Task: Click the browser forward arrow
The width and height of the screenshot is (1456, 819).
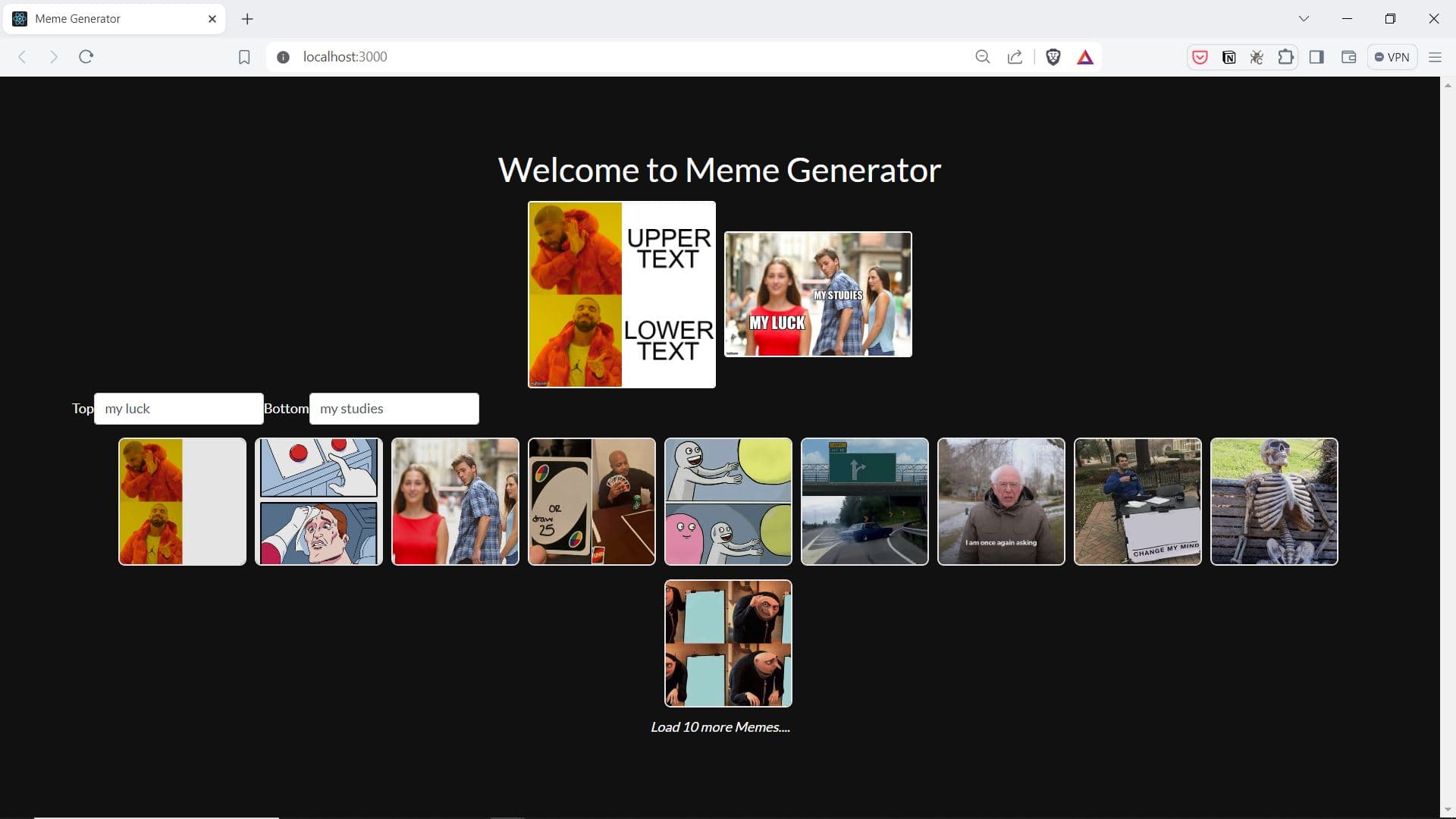Action: tap(53, 57)
